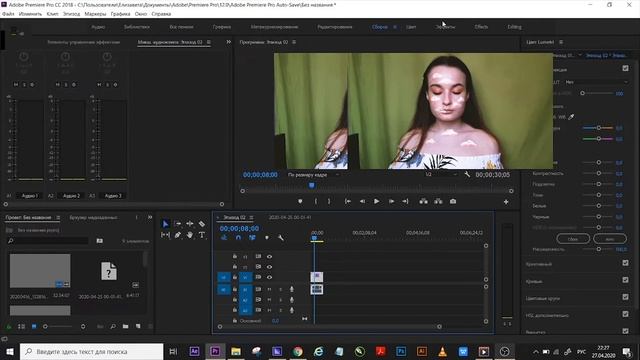Click Find magnifier in project panel footer

coord(113,327)
